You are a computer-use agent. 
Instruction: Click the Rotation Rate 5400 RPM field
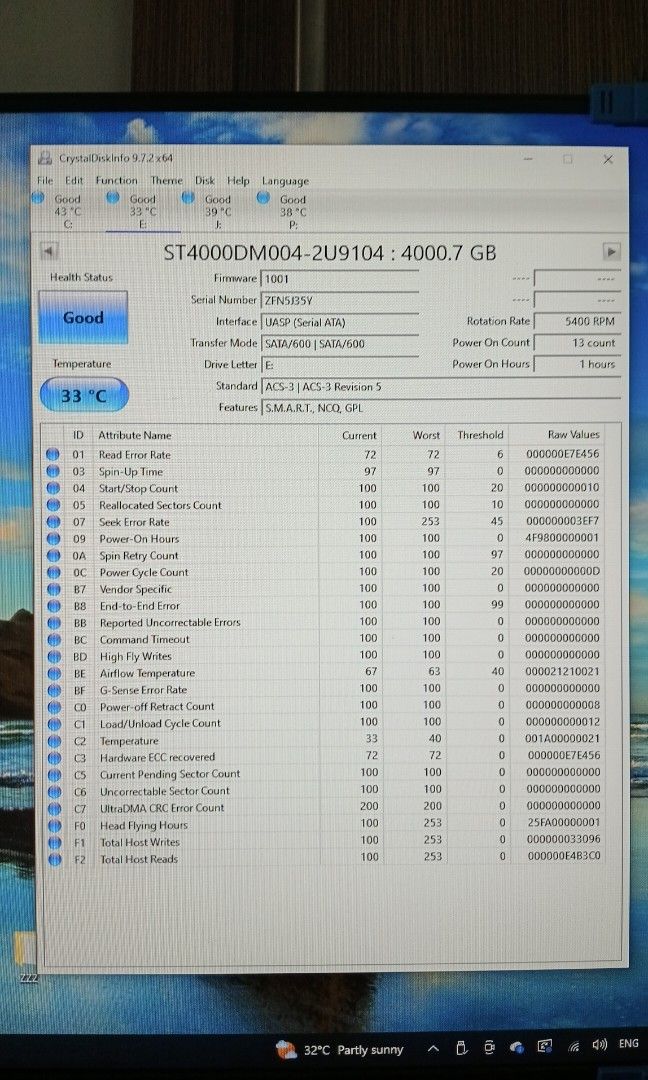tap(577, 322)
